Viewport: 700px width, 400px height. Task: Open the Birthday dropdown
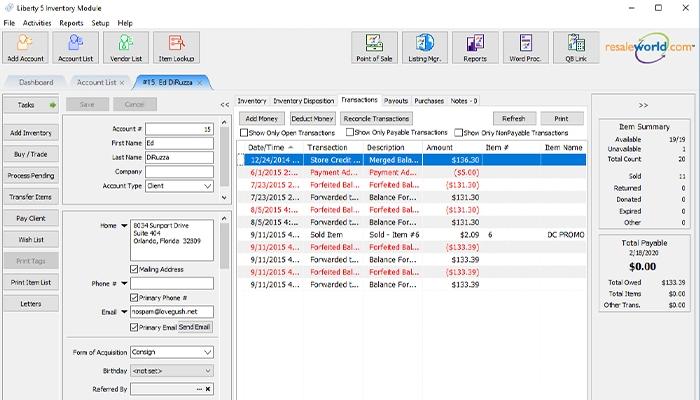tap(208, 371)
